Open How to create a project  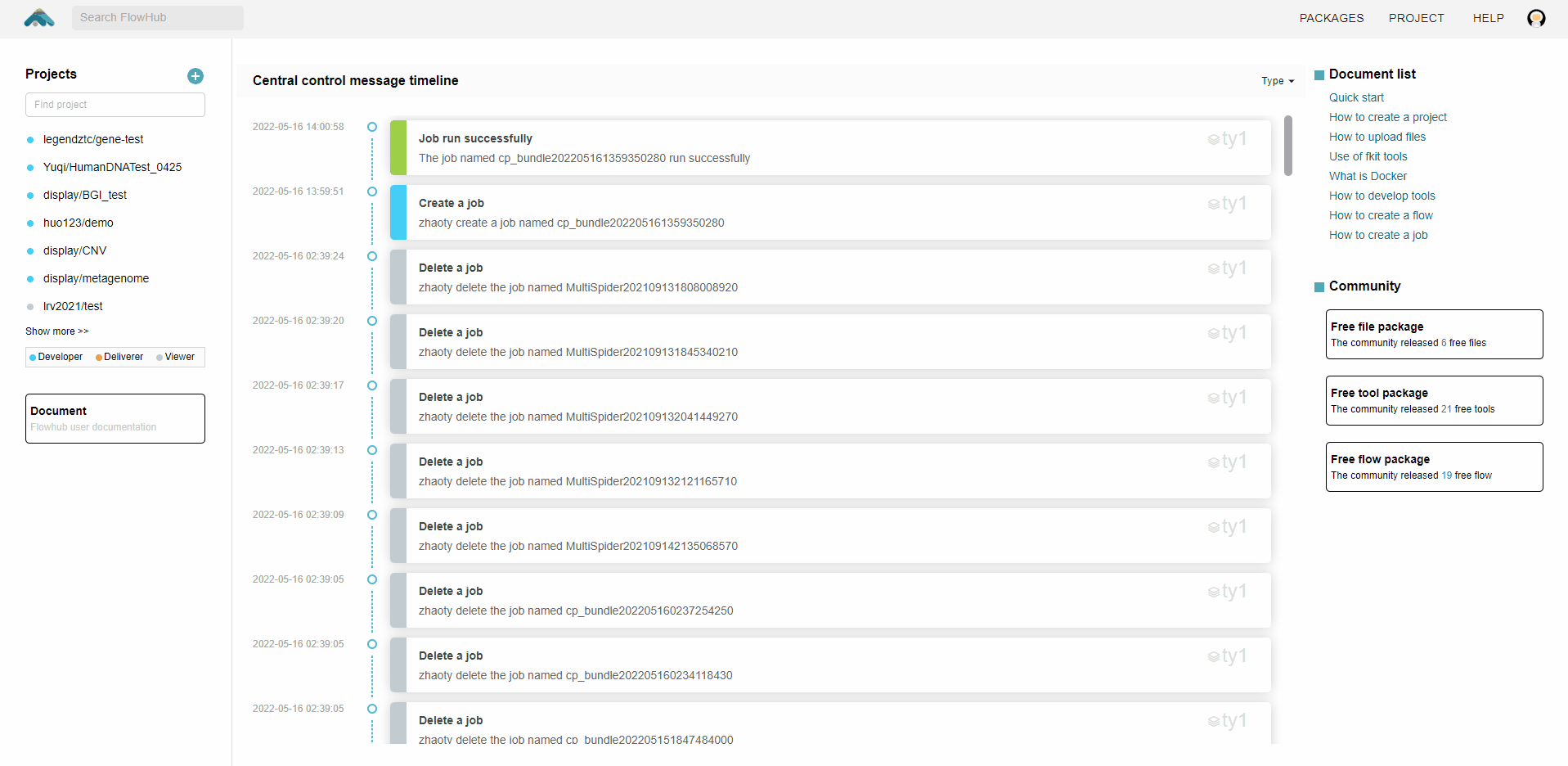pos(1388,117)
